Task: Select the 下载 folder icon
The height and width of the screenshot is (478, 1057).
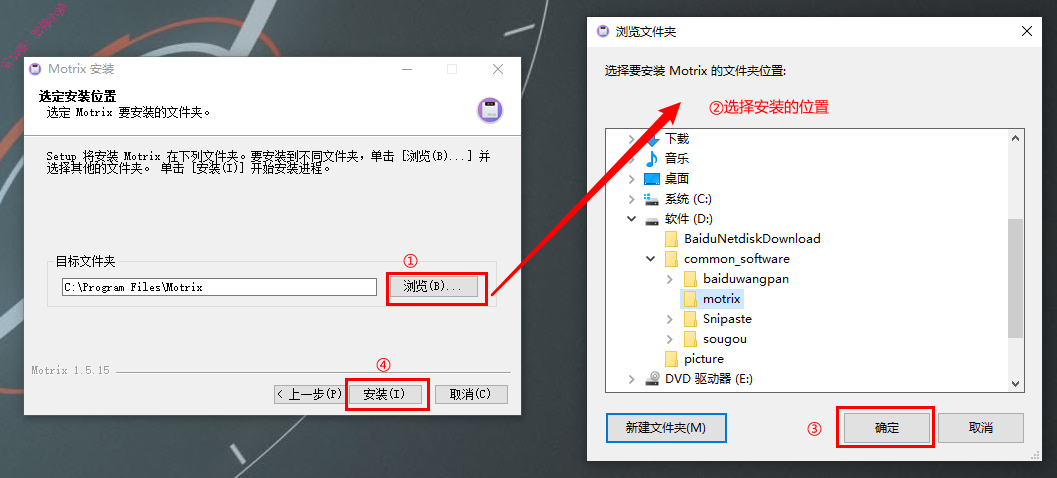Action: pyautogui.click(x=652, y=139)
